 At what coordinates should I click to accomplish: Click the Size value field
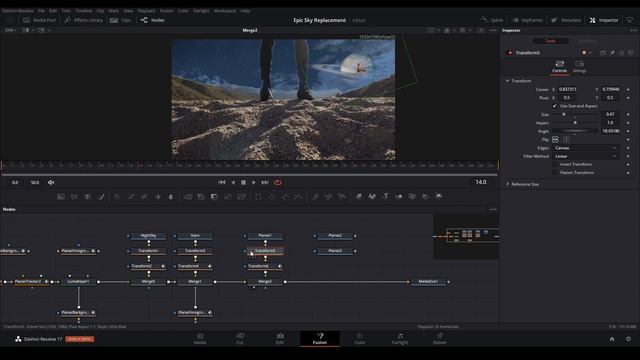coord(611,114)
